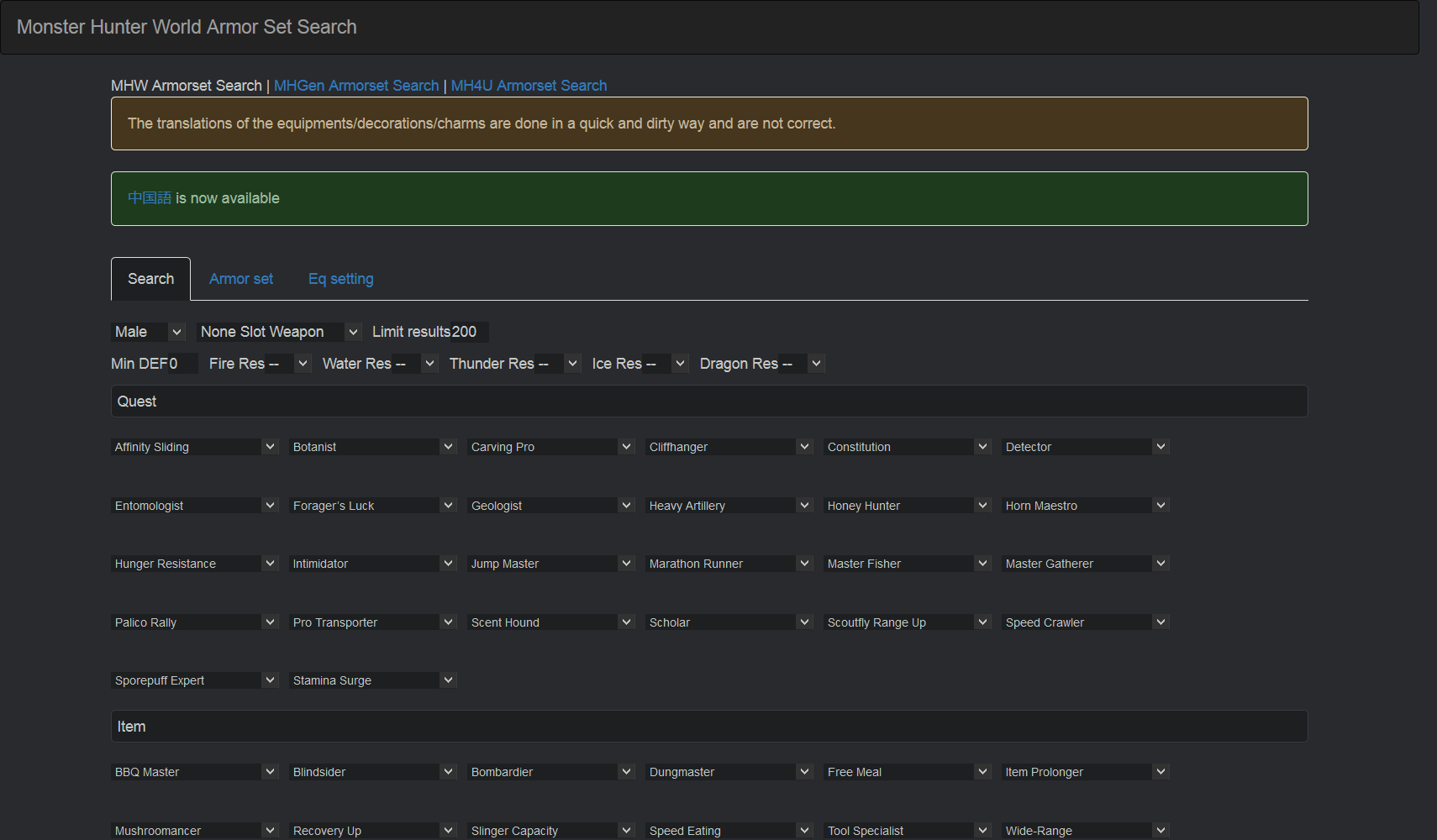
Task: Select the Jump Master dropdown
Action: 551,564
